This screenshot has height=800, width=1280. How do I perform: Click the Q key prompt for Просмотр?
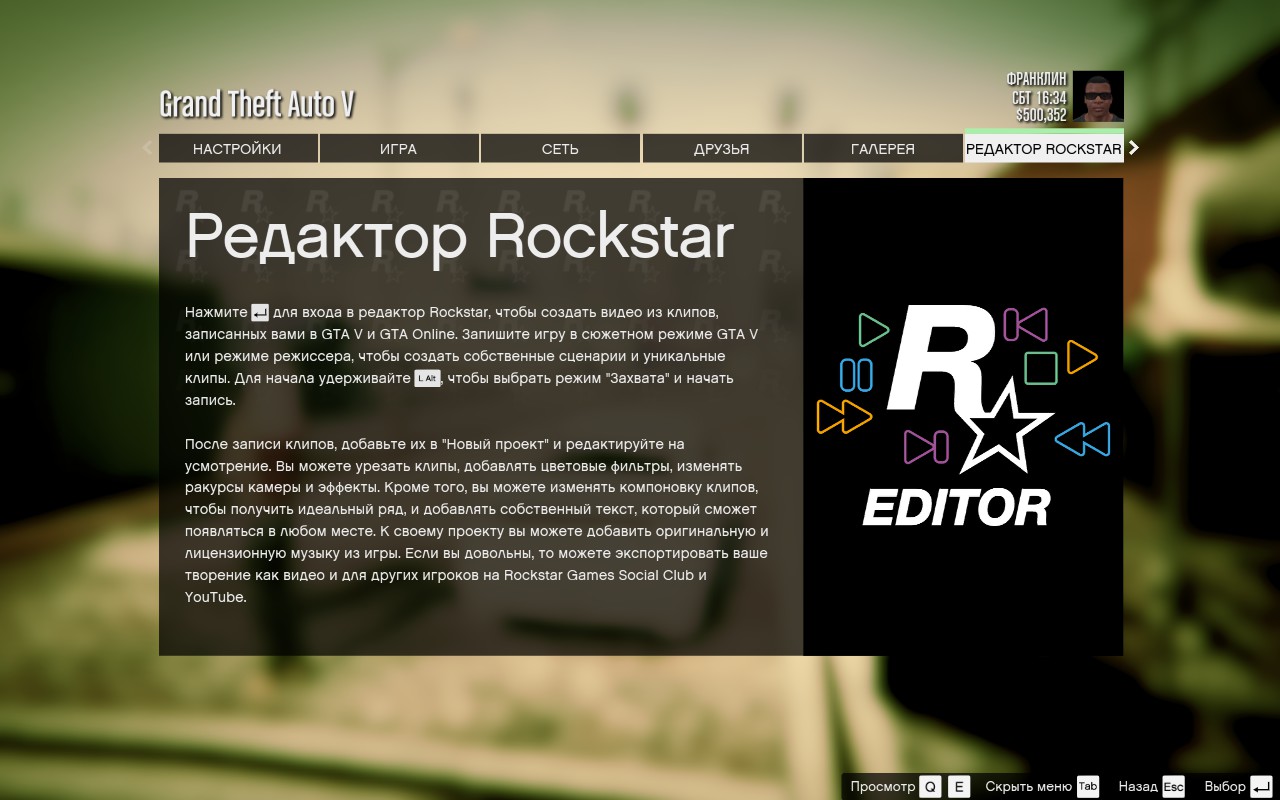point(931,787)
